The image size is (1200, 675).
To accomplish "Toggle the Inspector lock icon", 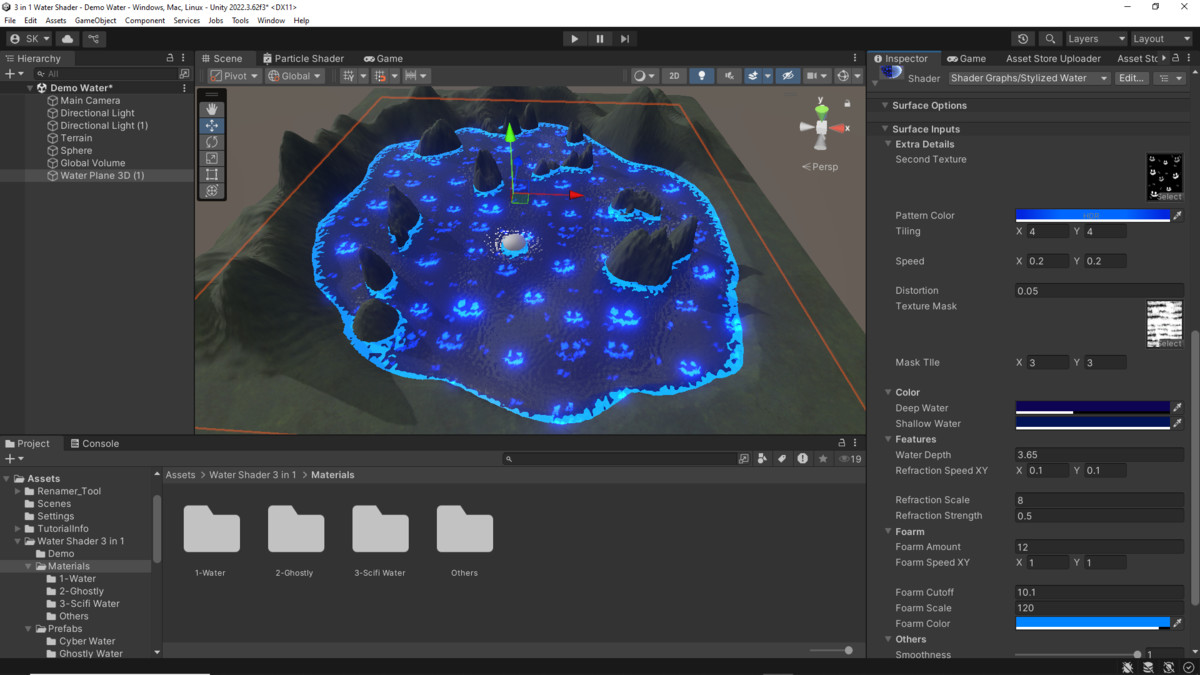I will click(1175, 58).
